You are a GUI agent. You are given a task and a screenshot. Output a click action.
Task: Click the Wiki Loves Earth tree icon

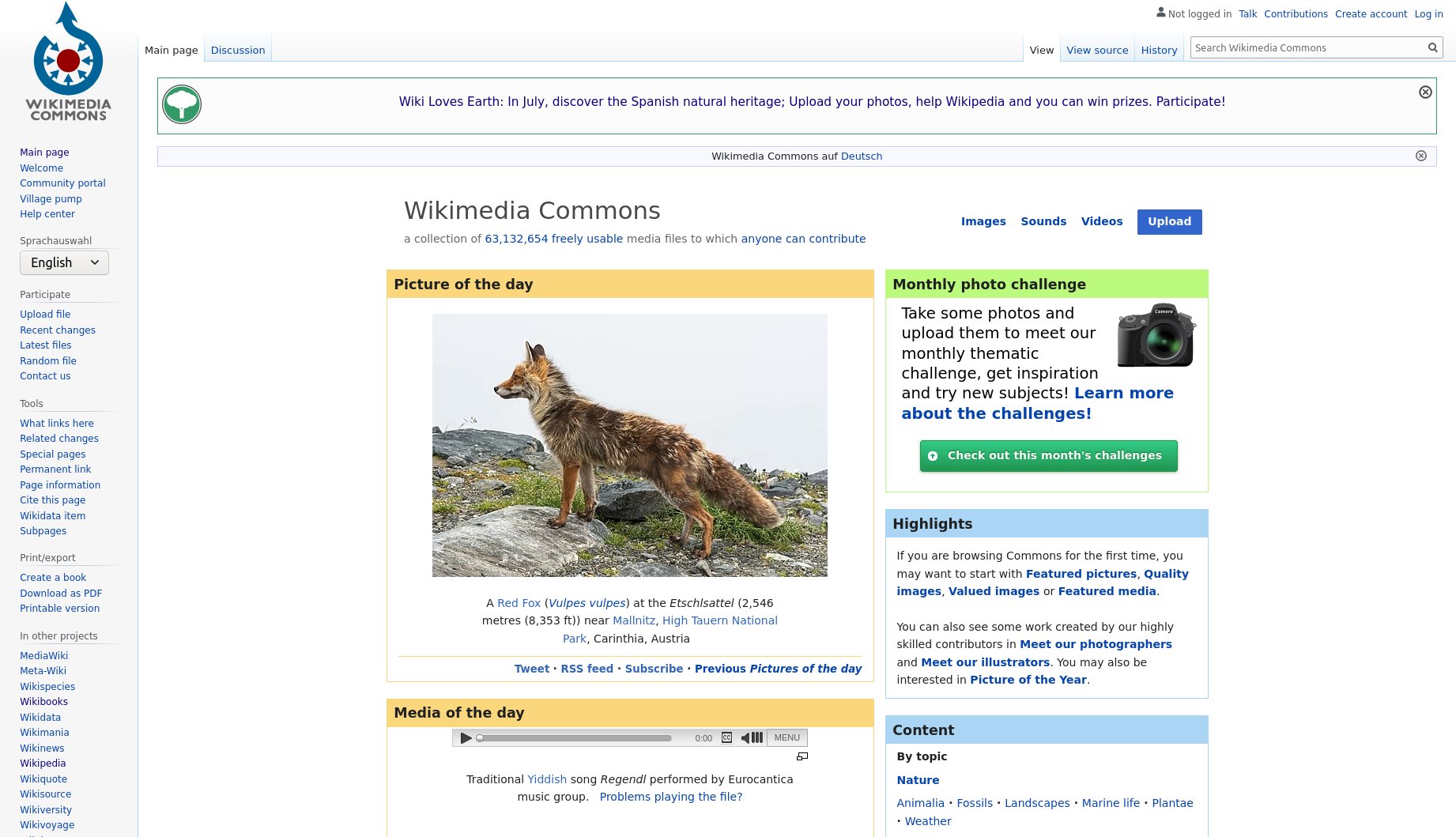182,104
